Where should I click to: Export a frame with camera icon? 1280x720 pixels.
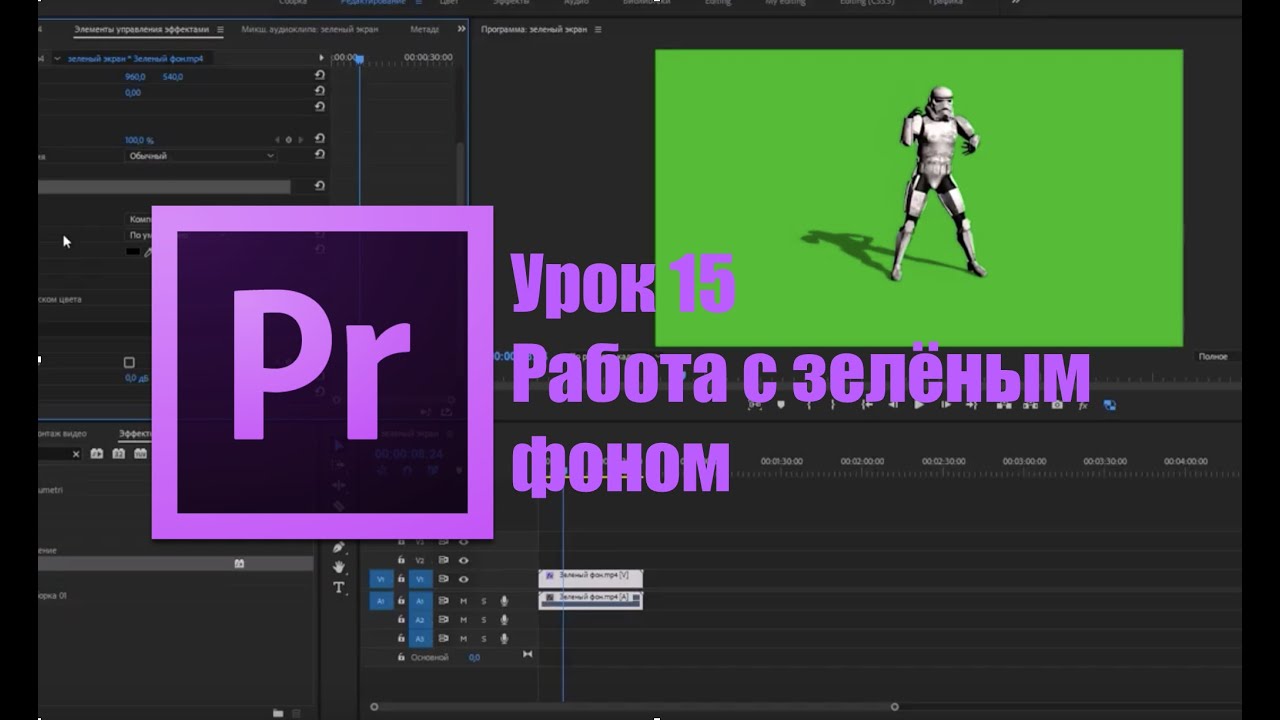[x=1057, y=404]
